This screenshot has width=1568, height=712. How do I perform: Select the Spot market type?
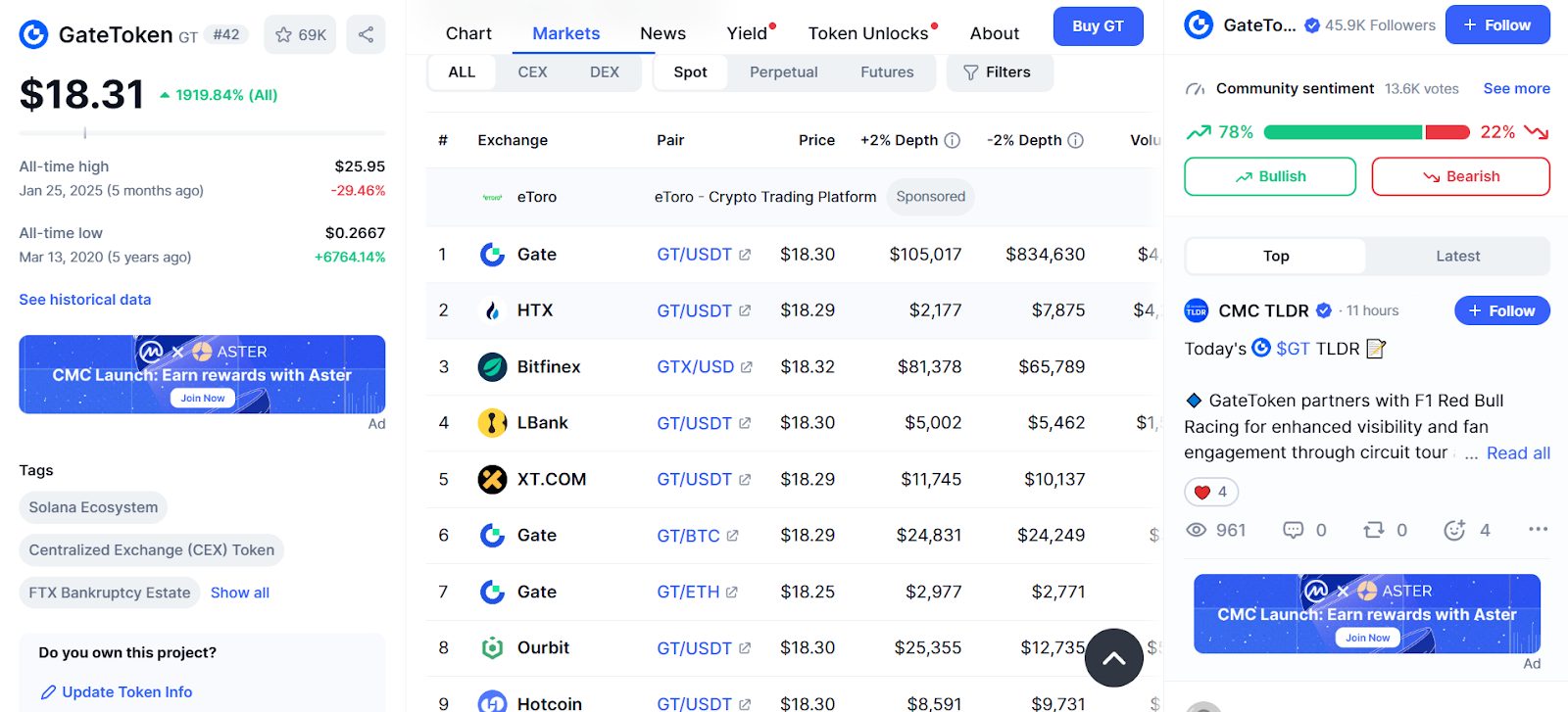coord(690,72)
